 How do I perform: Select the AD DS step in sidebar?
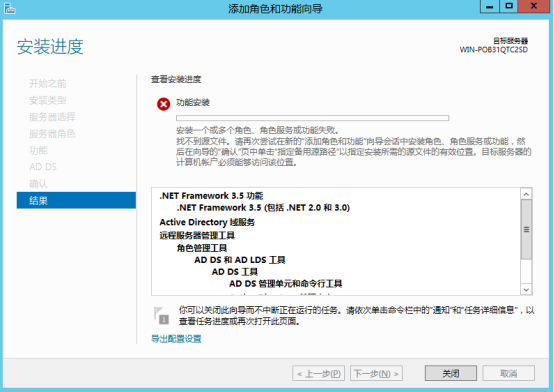point(43,167)
